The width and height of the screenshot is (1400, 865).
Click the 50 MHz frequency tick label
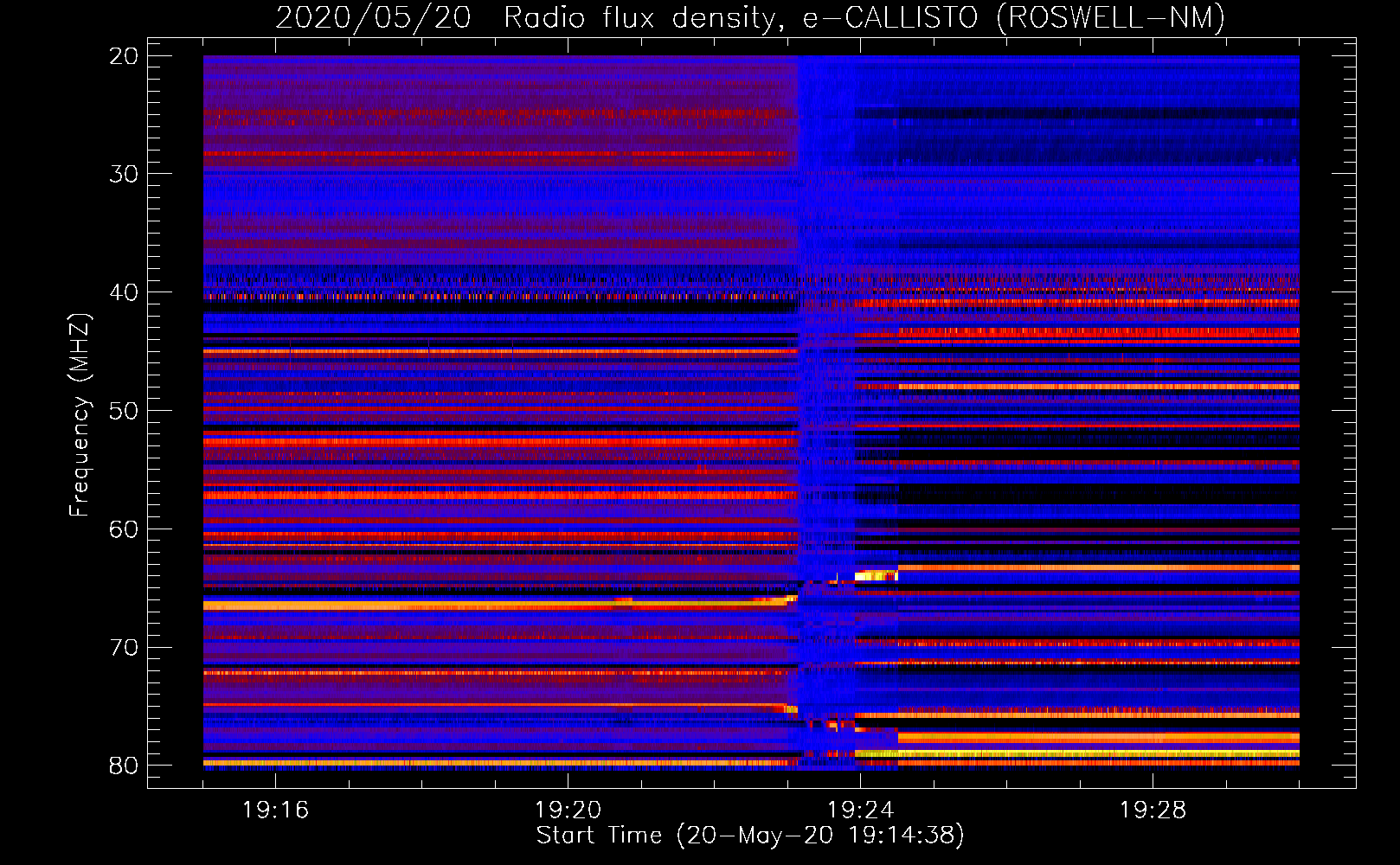(124, 411)
